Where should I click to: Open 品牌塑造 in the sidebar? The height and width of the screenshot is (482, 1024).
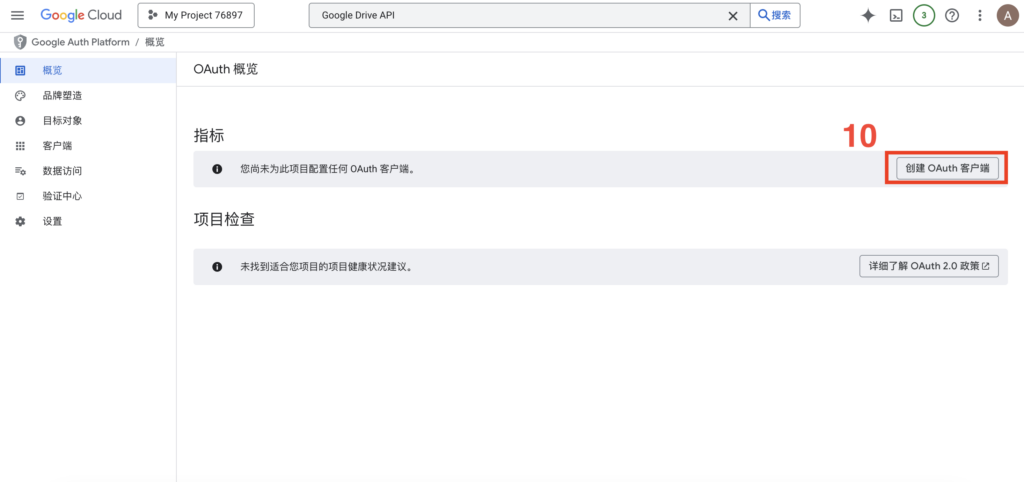[62, 95]
